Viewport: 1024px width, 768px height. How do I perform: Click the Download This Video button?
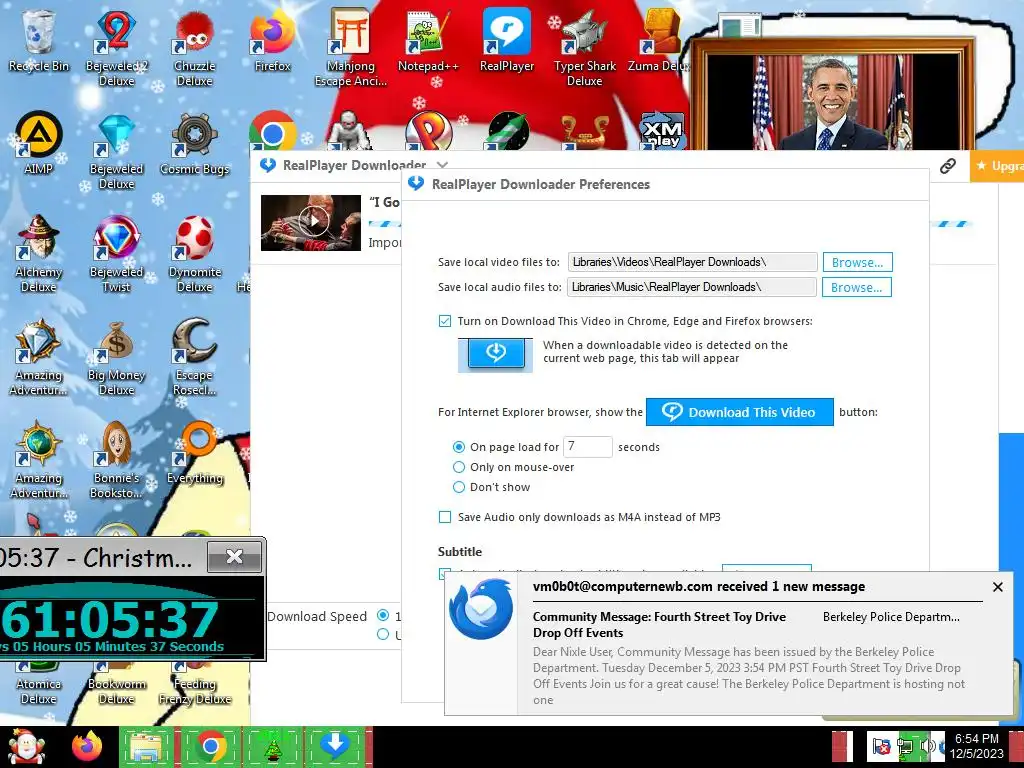click(739, 412)
